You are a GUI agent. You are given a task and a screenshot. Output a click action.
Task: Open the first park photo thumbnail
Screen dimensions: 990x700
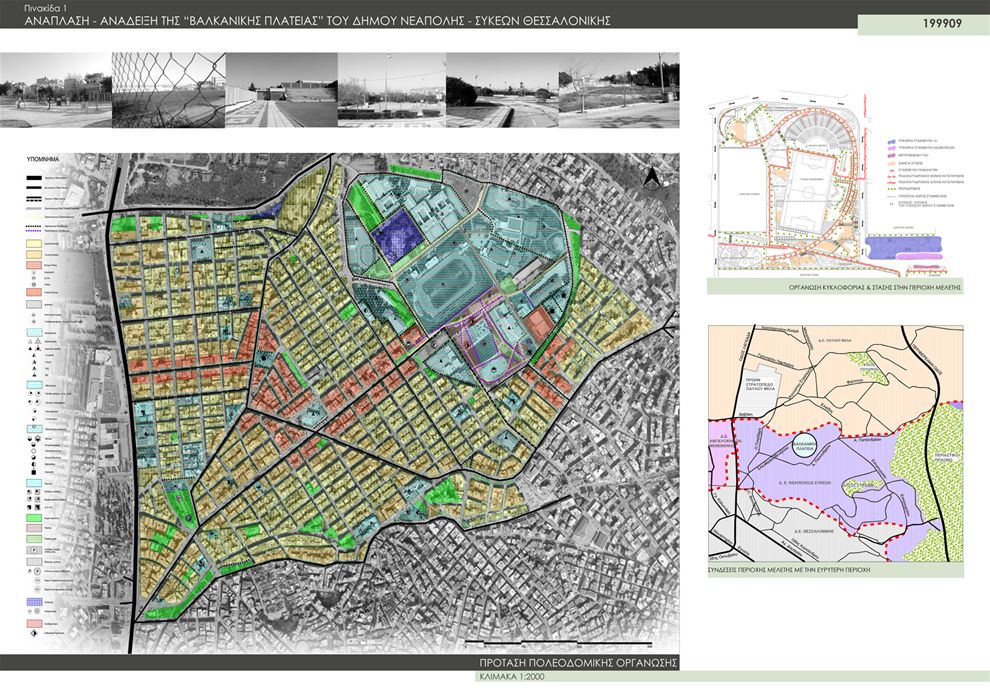pyautogui.click(x=56, y=90)
